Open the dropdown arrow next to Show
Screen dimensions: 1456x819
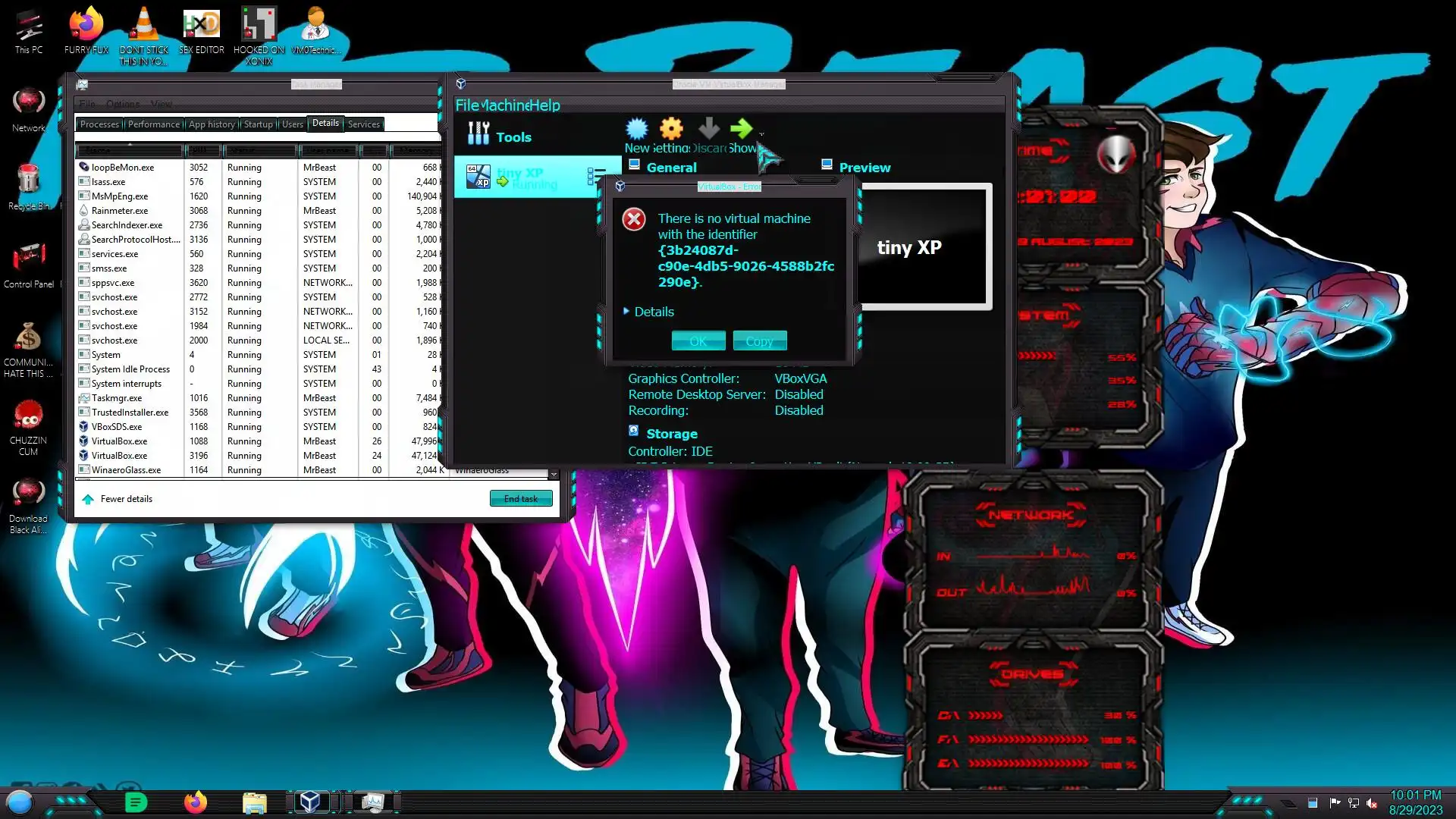click(761, 135)
